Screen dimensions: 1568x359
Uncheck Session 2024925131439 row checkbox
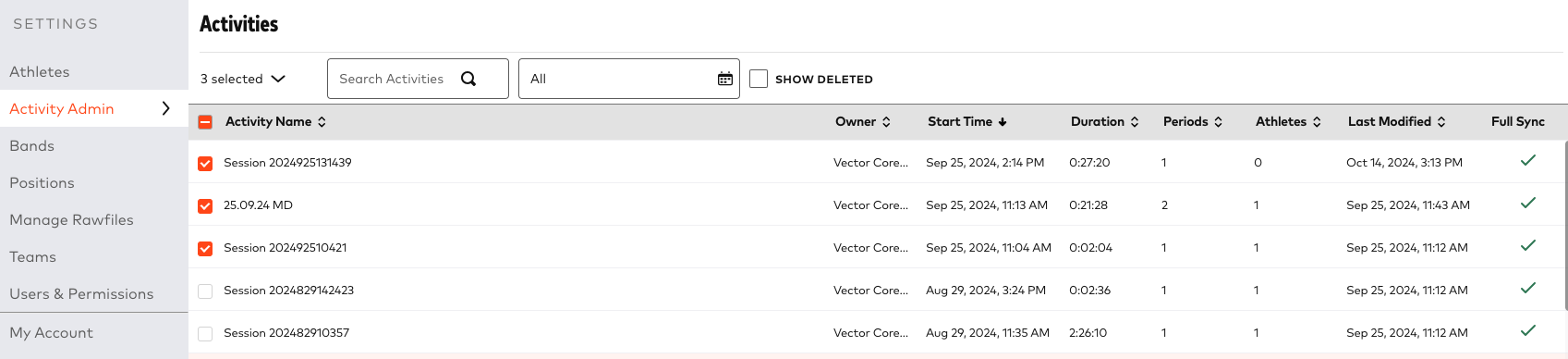click(x=205, y=164)
